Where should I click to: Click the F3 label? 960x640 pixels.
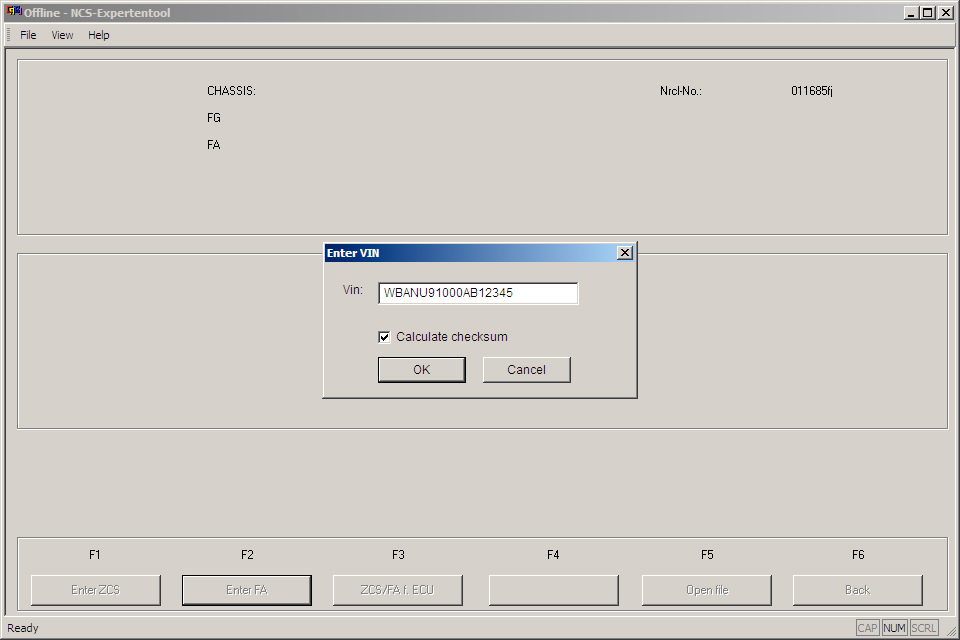(399, 554)
